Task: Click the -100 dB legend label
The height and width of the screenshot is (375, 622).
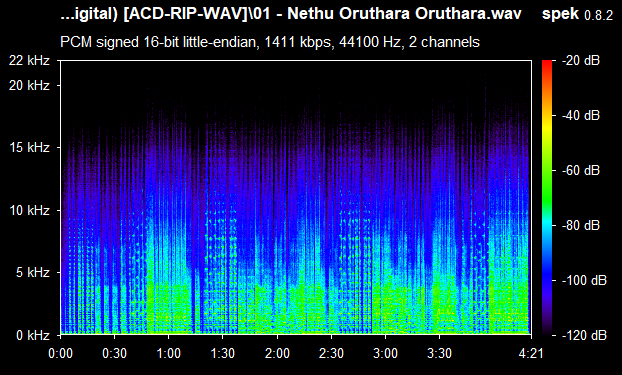Action: tap(584, 281)
